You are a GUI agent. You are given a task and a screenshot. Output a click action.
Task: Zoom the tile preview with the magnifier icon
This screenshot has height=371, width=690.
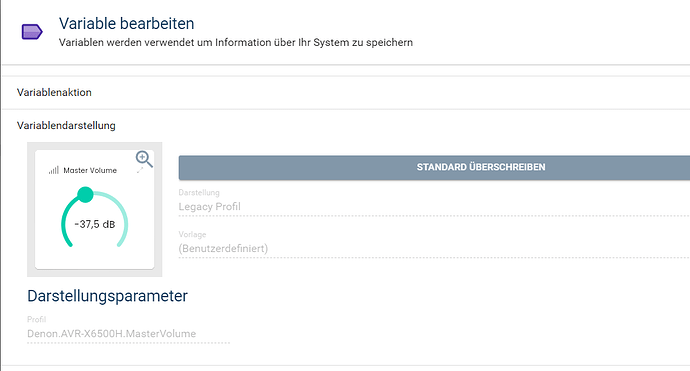[144, 159]
